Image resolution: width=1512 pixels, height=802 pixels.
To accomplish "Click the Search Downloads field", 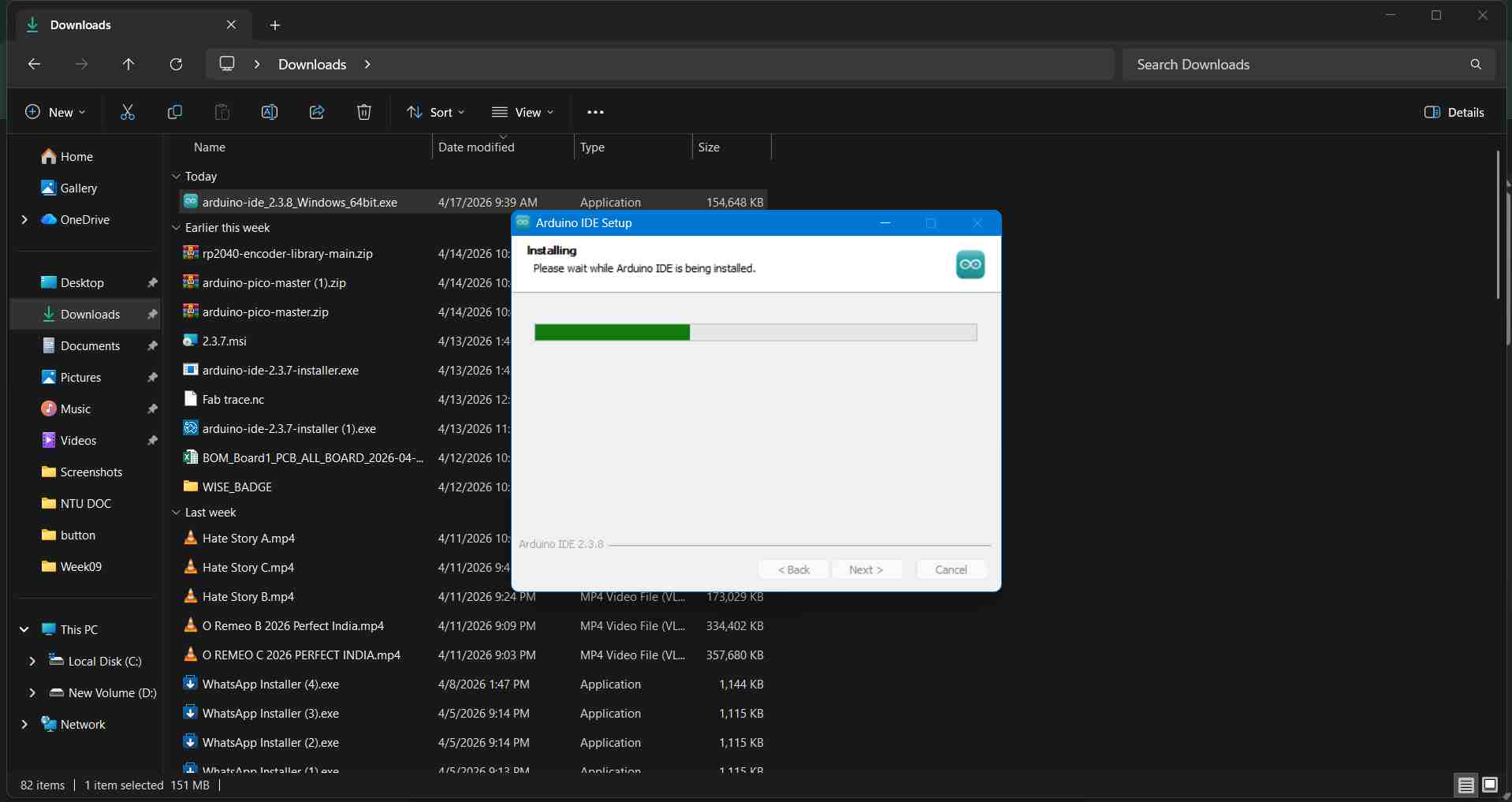I will (1297, 64).
